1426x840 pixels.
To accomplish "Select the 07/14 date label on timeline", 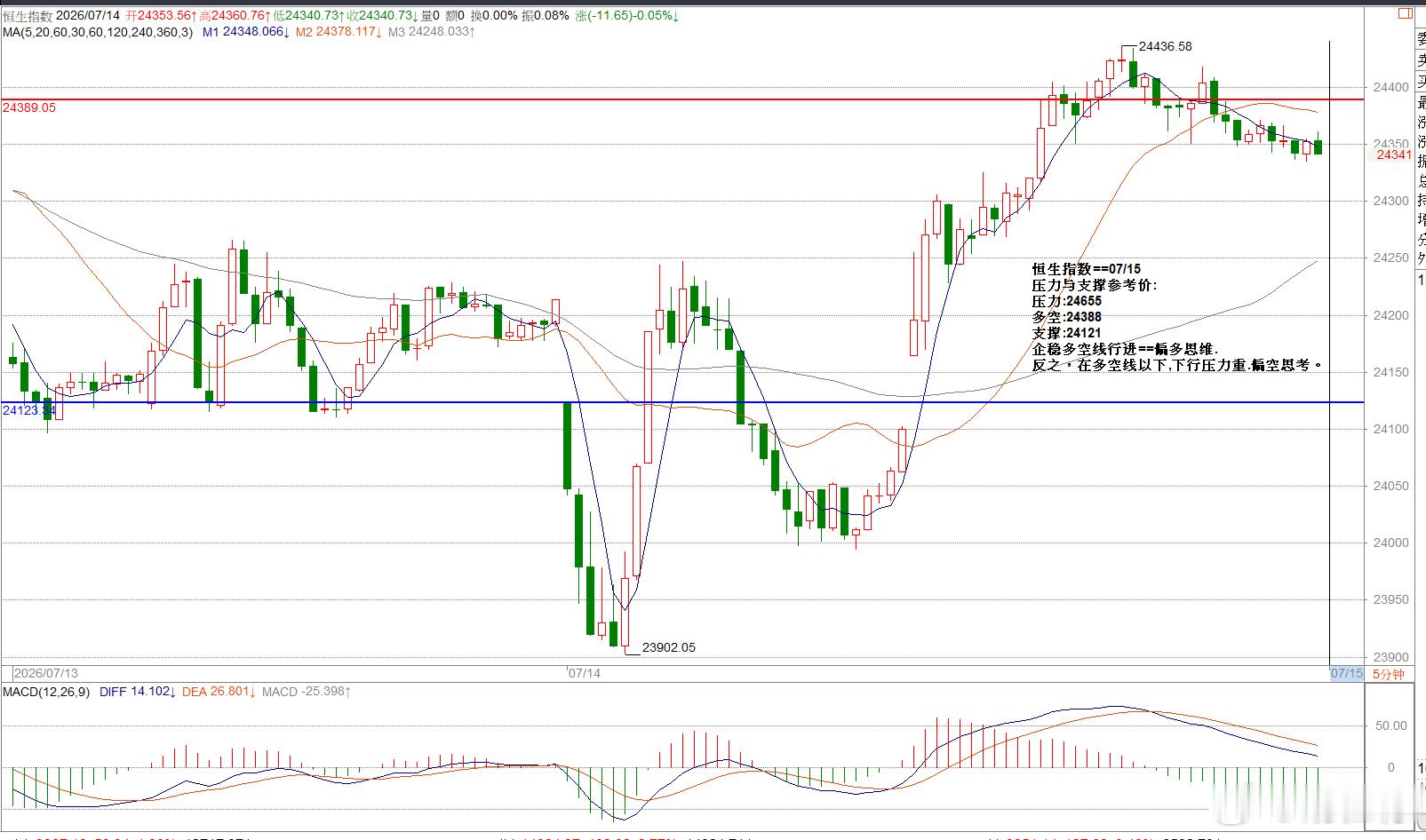I will tap(585, 673).
